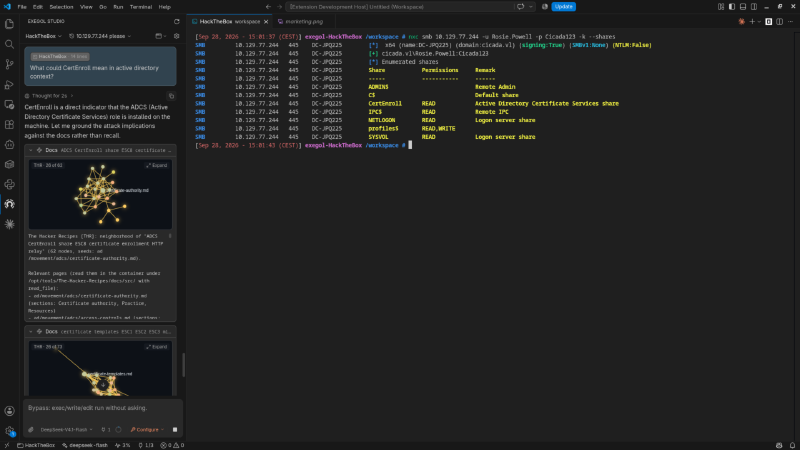Open the Exegol Studio view with the hacker icon
800x450 pixels.
tap(9, 204)
